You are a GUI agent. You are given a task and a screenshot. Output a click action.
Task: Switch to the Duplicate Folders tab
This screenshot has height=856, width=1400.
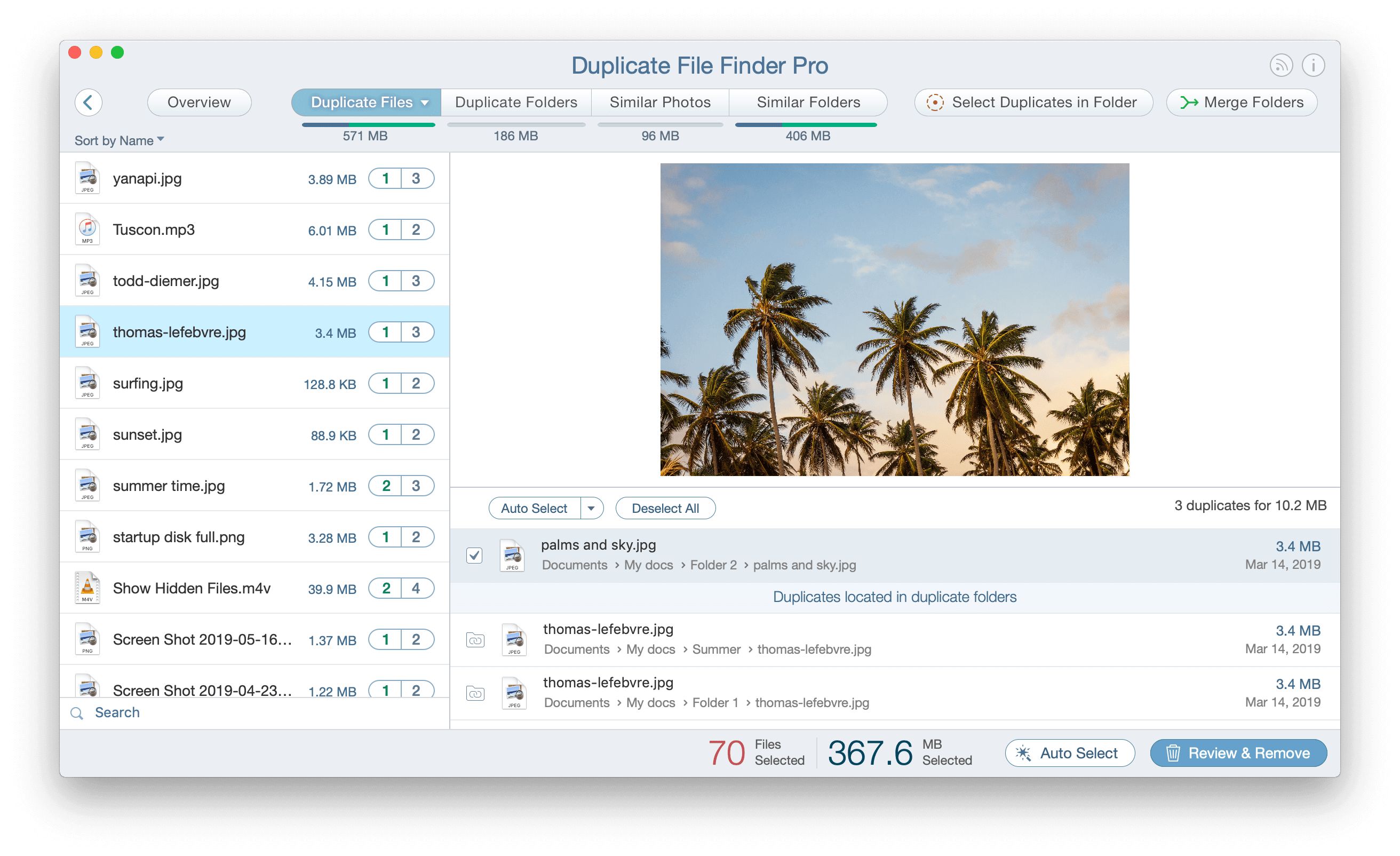[x=515, y=101]
